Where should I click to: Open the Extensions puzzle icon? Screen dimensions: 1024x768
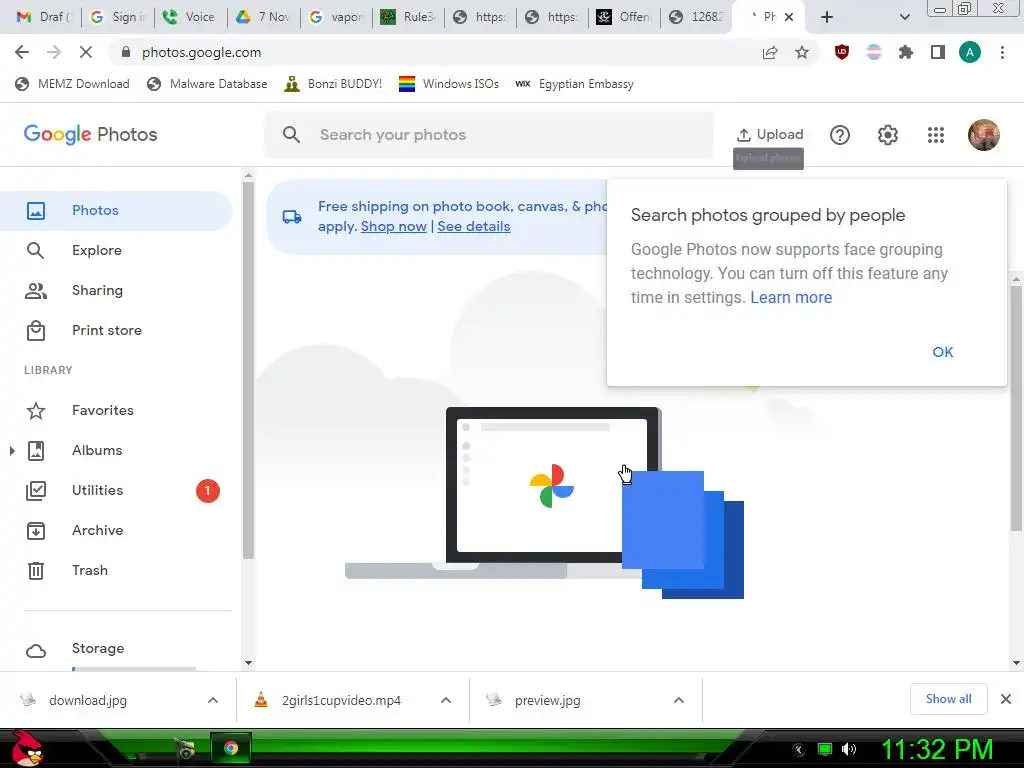coord(905,52)
